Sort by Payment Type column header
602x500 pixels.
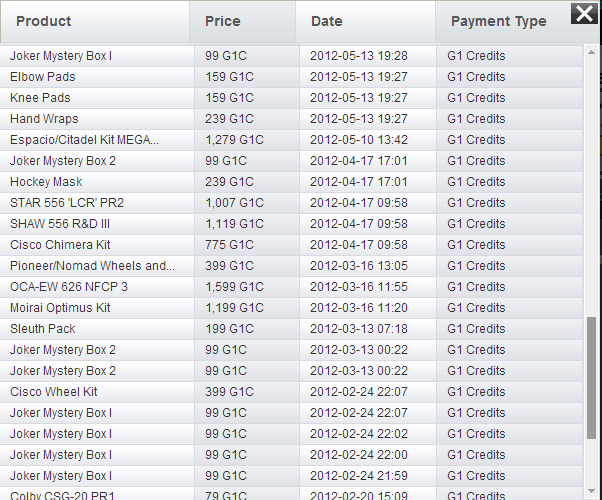click(x=498, y=21)
